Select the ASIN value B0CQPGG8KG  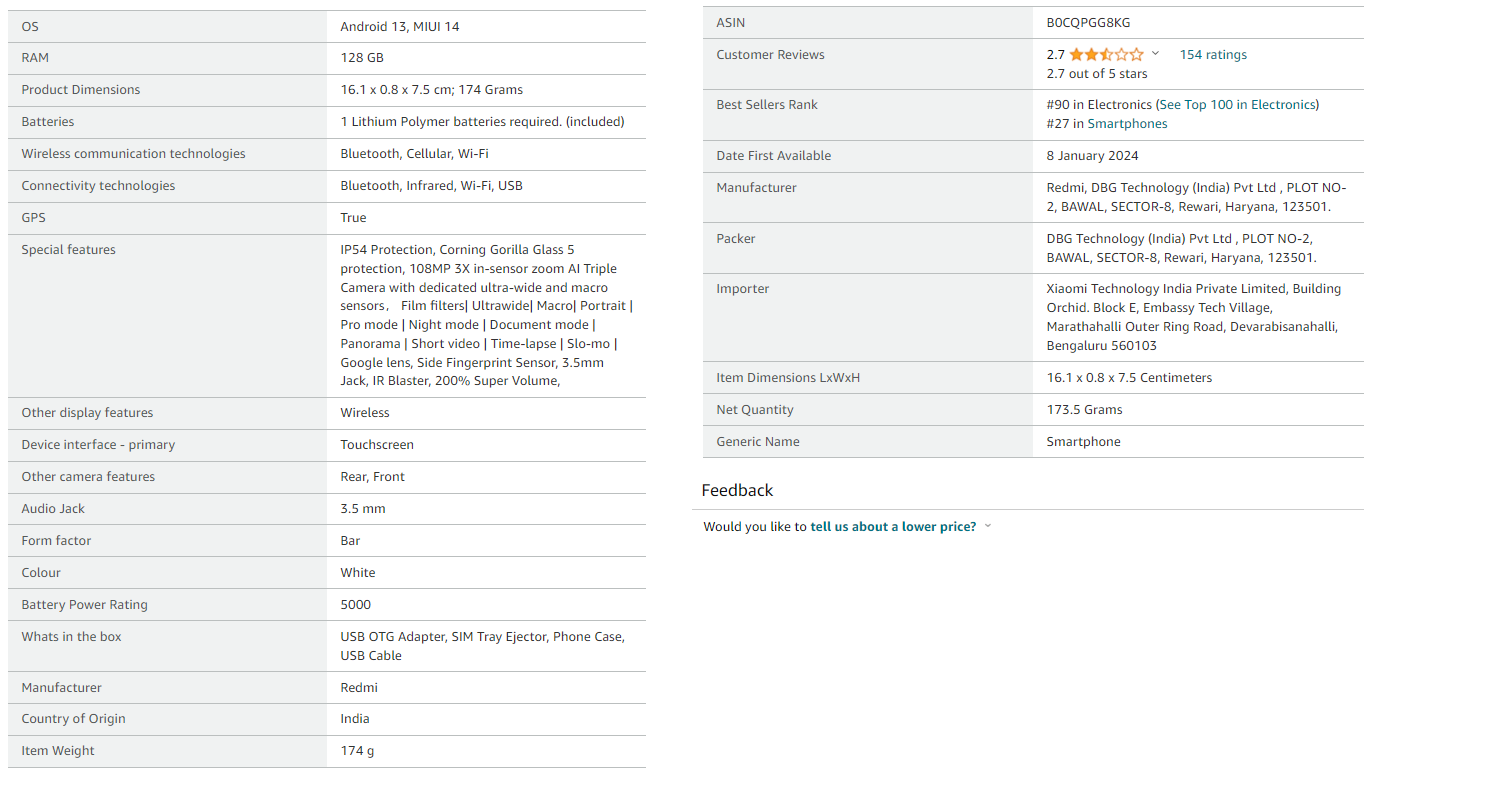pos(1088,23)
